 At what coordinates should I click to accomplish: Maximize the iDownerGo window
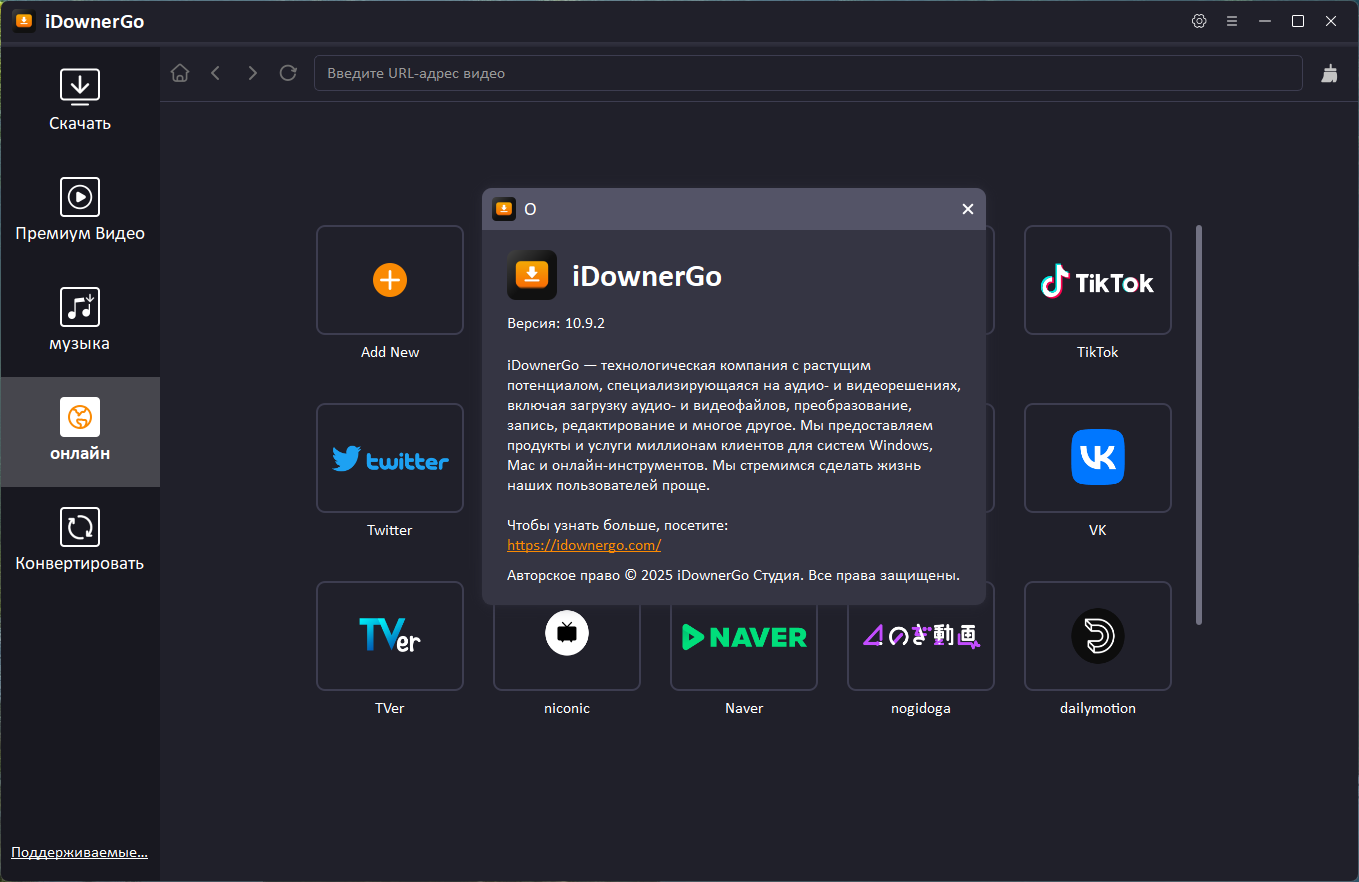pyautogui.click(x=1298, y=21)
